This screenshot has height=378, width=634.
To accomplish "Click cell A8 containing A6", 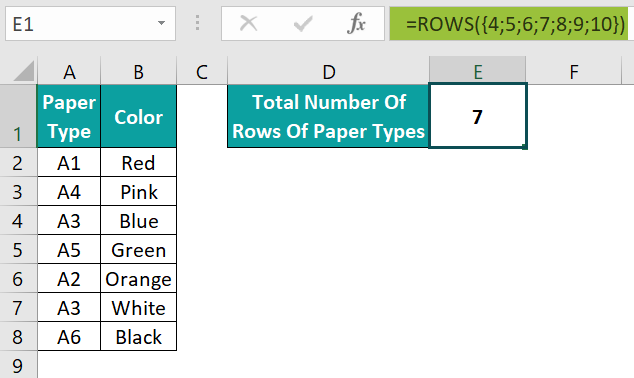I will [69, 336].
